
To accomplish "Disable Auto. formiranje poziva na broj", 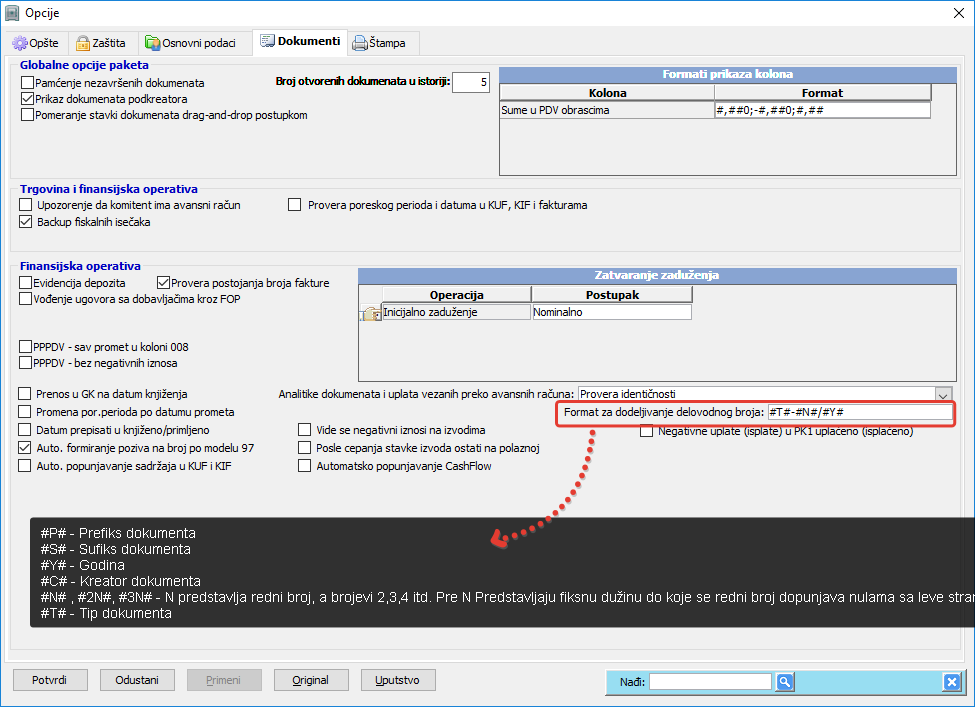I will (x=27, y=448).
